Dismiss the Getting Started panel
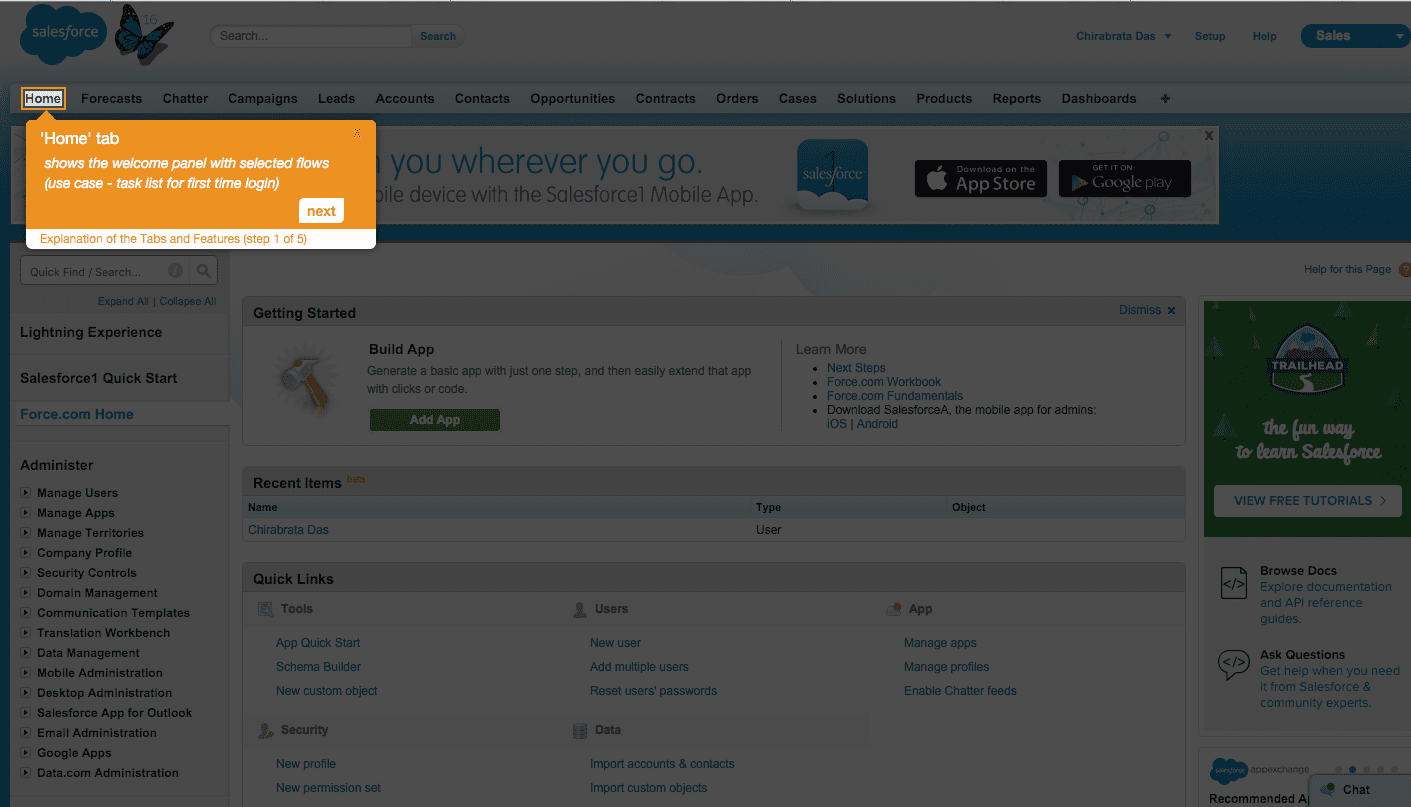The height and width of the screenshot is (807, 1411). click(x=1147, y=310)
